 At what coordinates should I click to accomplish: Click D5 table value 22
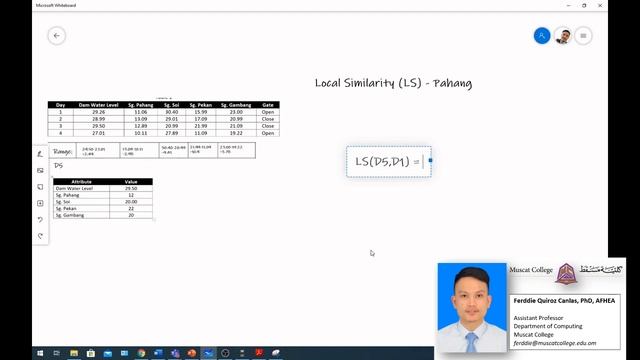coord(131,209)
